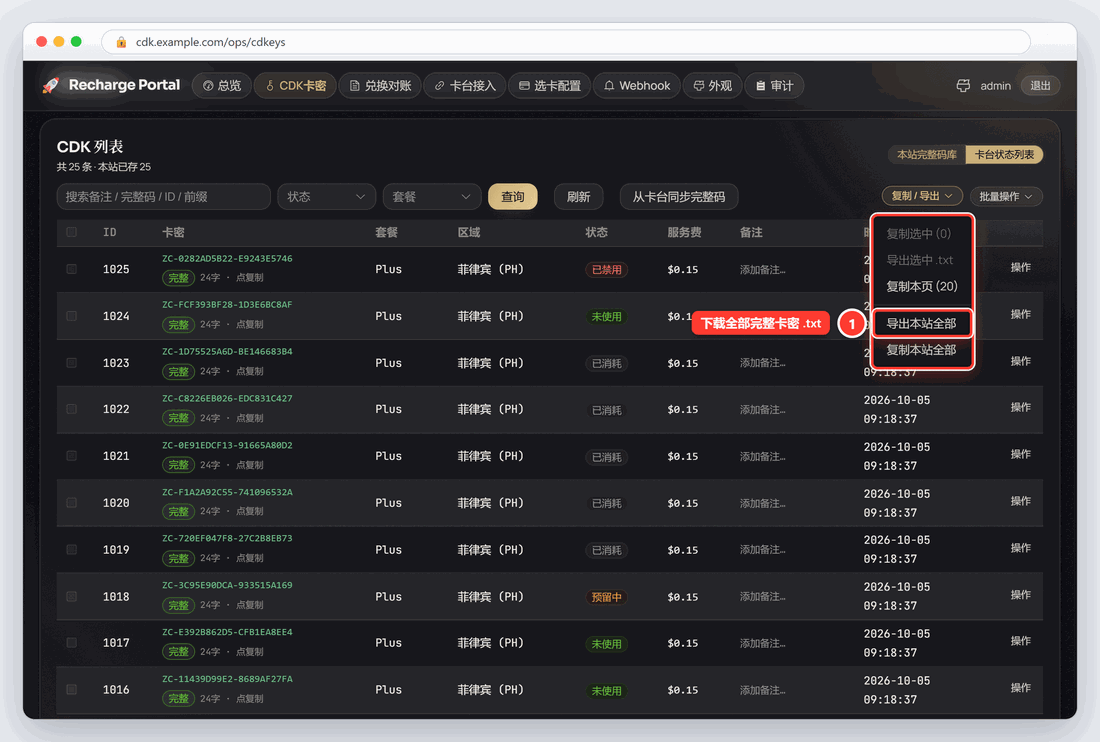The height and width of the screenshot is (742, 1100).
Task: Switch to 卡台状态列表 view
Action: tap(1005, 155)
